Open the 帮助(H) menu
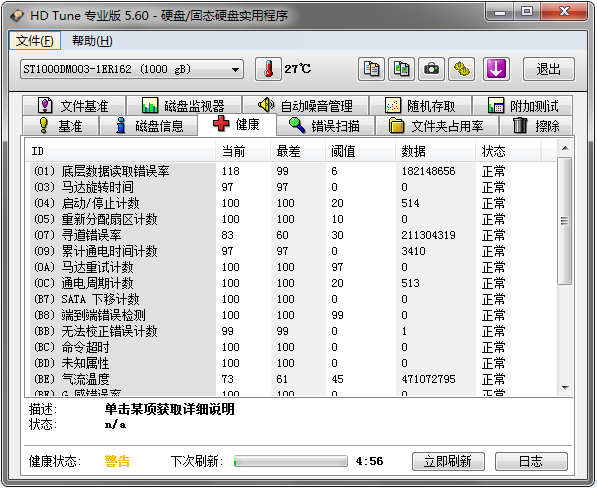Viewport: 597px width, 488px height. click(92, 41)
